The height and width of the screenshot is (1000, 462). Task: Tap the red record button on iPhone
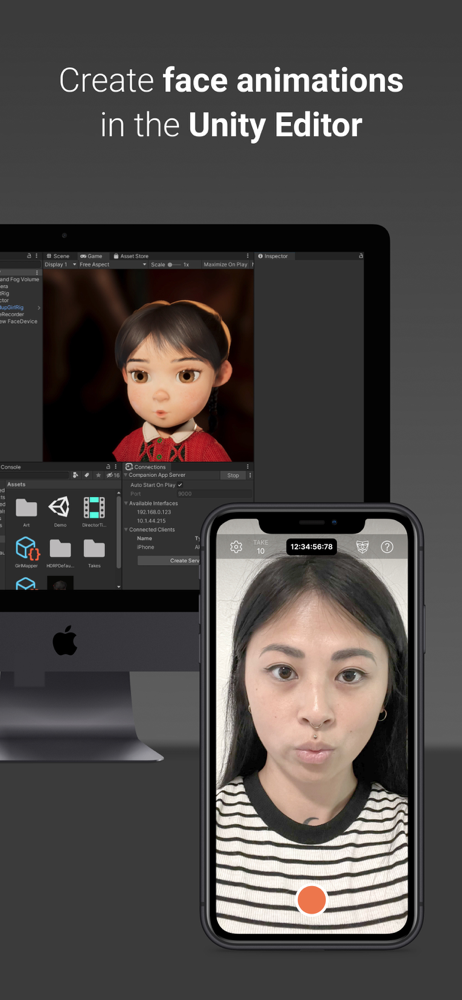pos(312,899)
